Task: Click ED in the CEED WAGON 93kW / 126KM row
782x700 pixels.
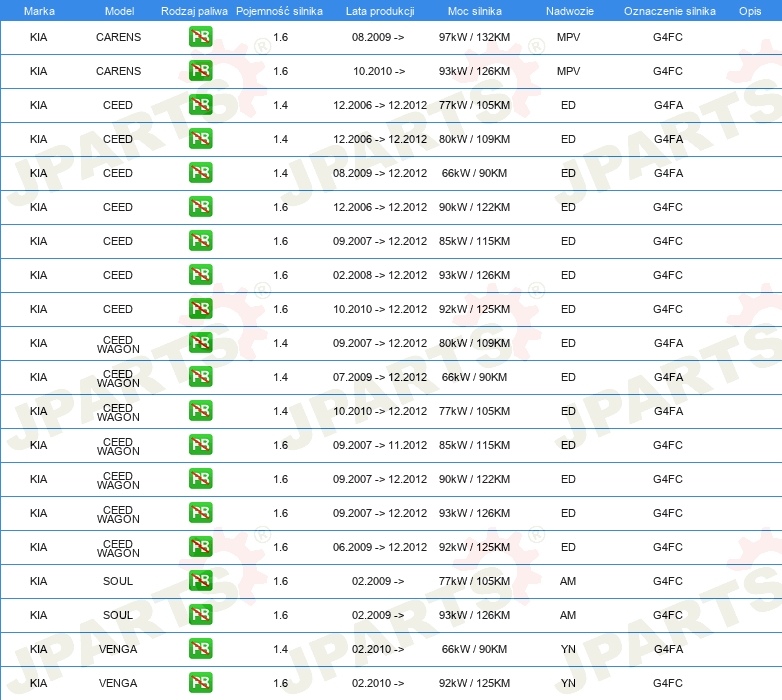Action: (568, 513)
